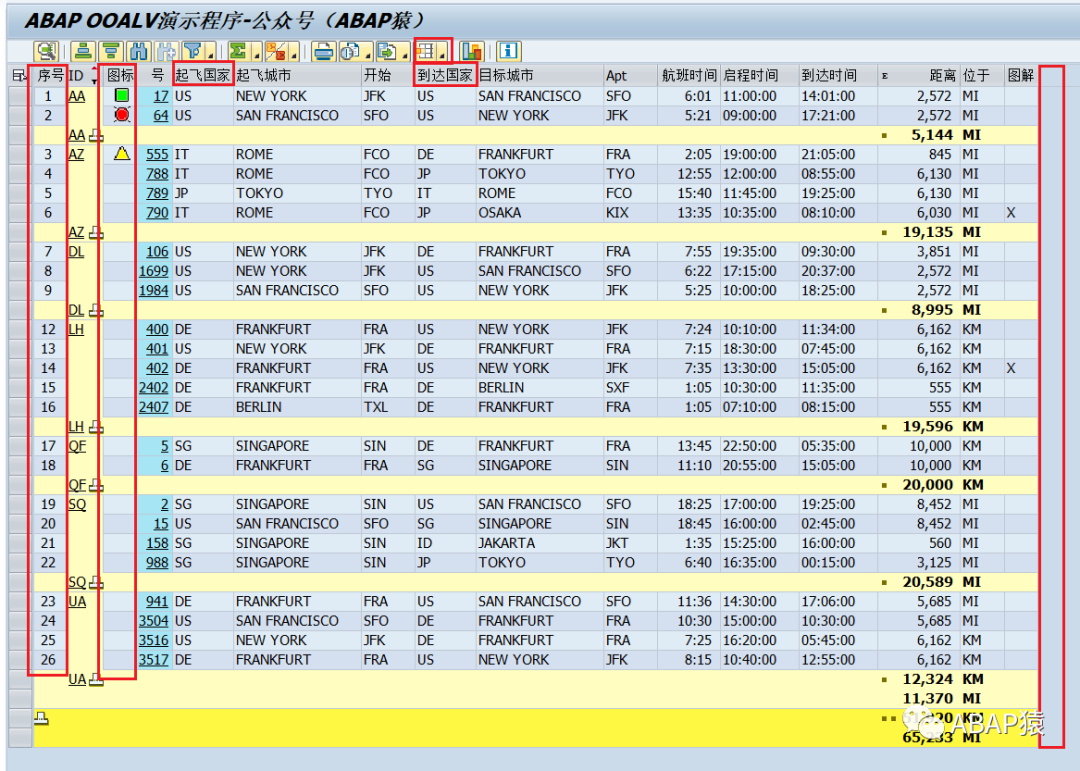The image size is (1080, 771).
Task: Click the BERLIN departure city cell in row 16
Action: tap(297, 407)
